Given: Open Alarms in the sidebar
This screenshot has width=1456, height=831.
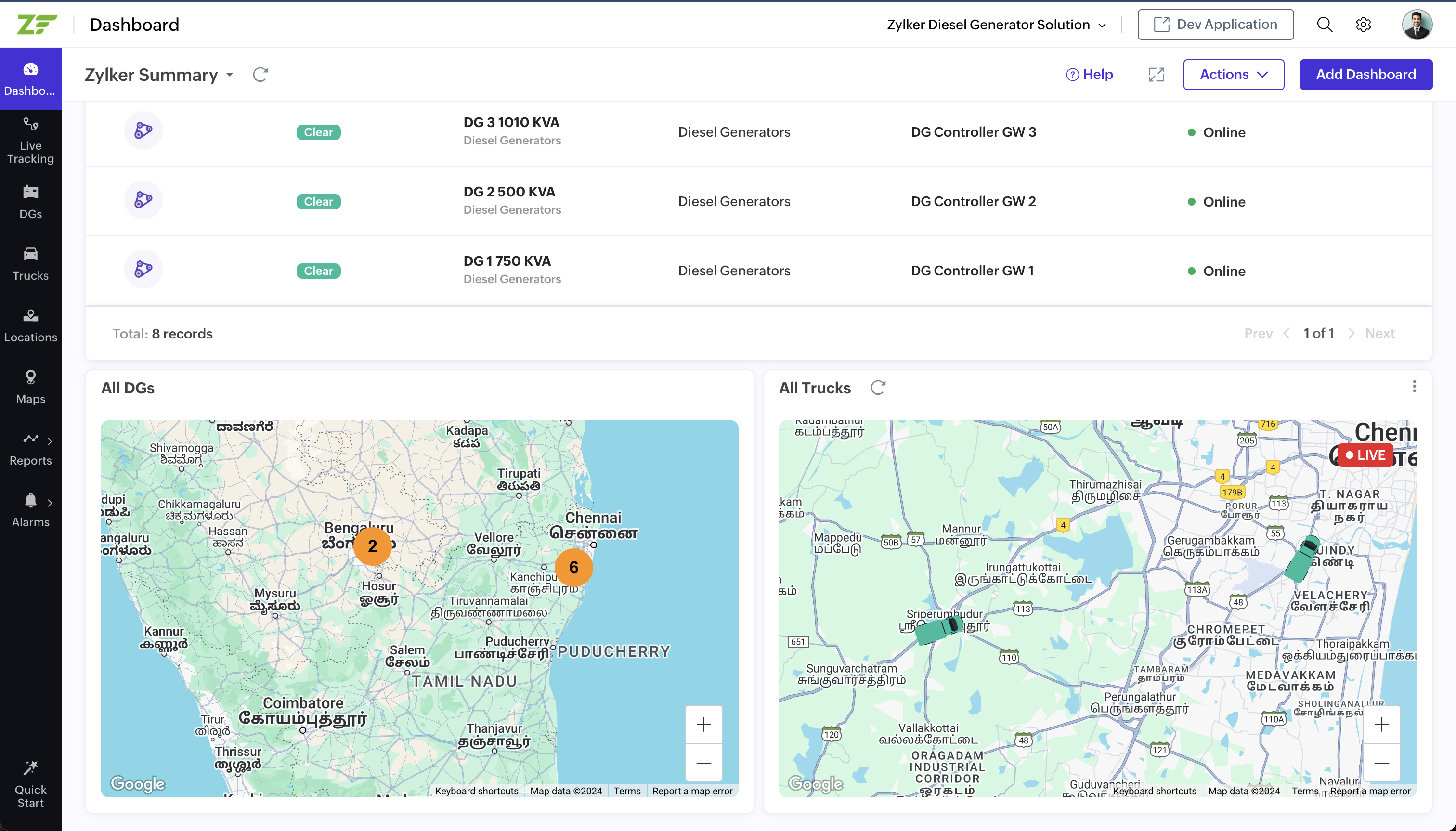Looking at the screenshot, I should pos(31,510).
